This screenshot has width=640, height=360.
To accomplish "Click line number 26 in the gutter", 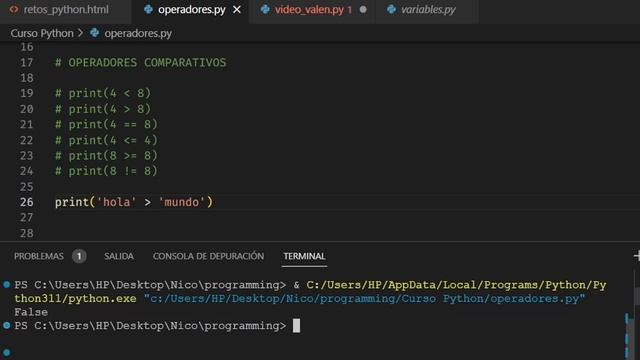I will tap(27, 202).
